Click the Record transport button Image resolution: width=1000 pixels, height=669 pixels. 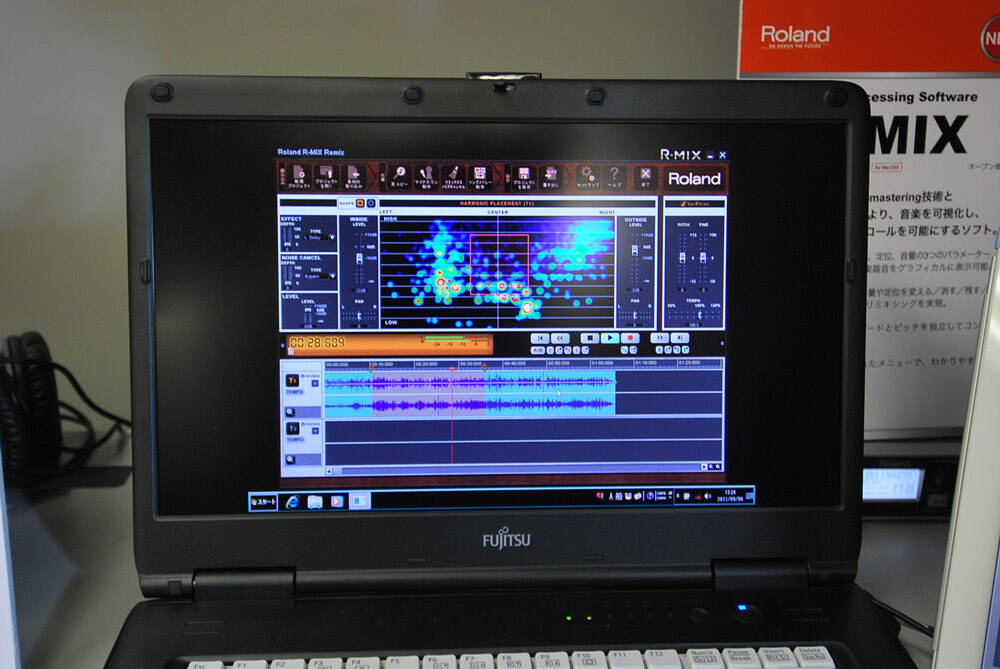pyautogui.click(x=630, y=338)
